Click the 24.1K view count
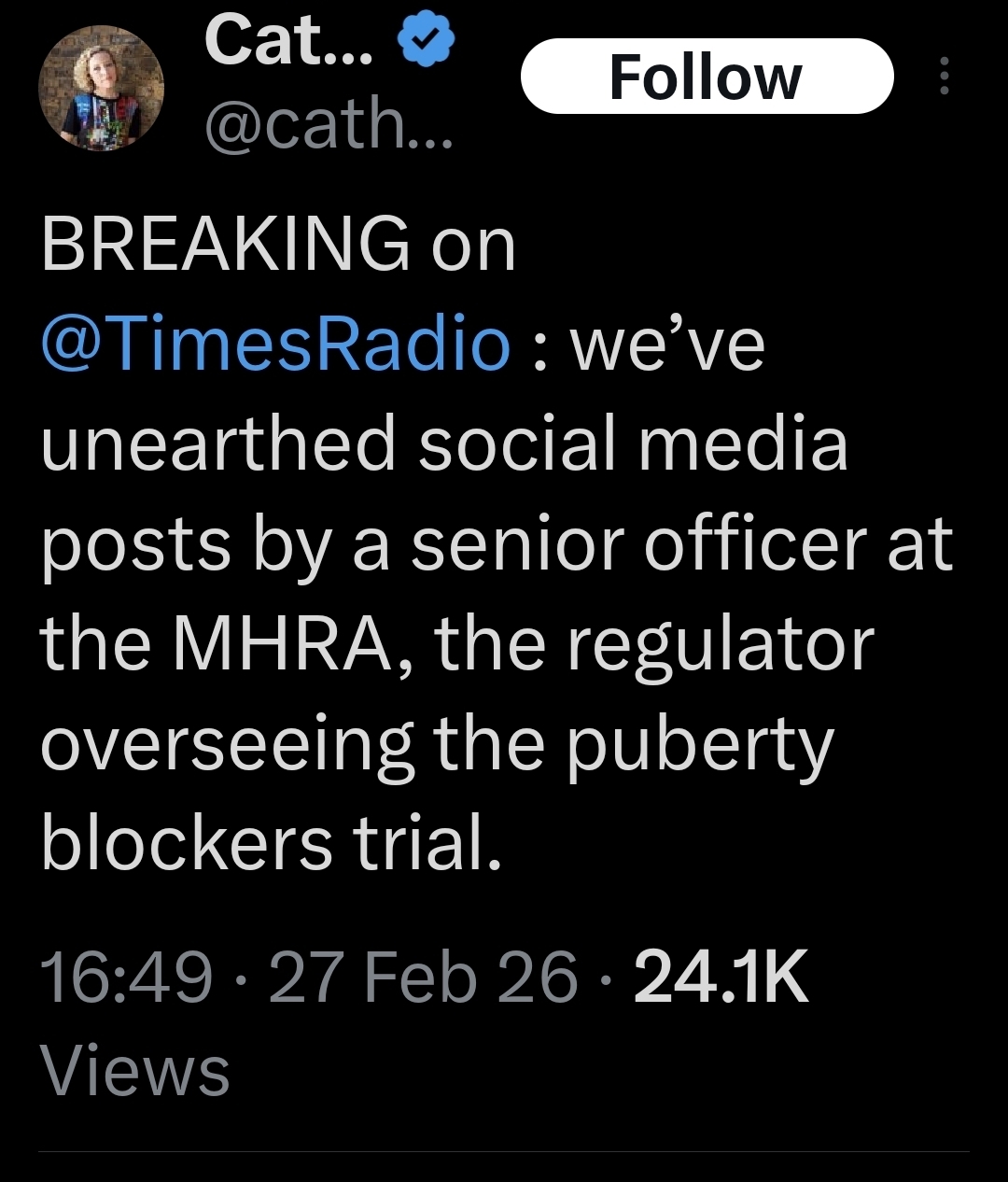The height and width of the screenshot is (1182, 1008). [x=721, y=977]
